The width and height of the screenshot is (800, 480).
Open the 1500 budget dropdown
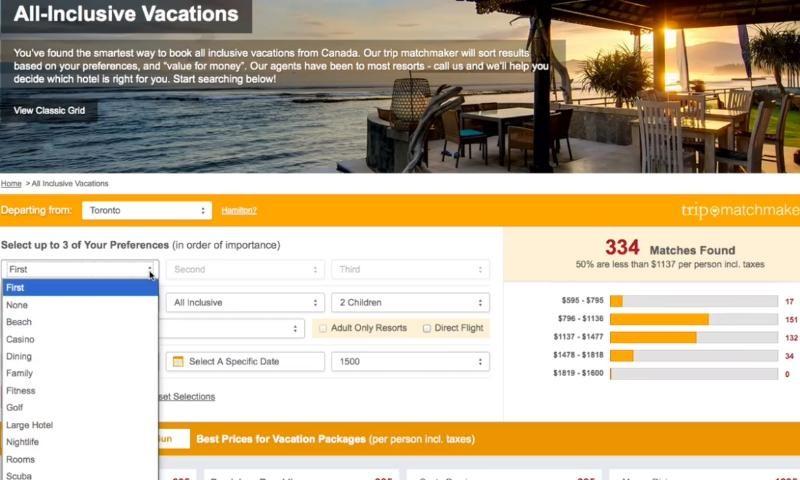(410, 362)
